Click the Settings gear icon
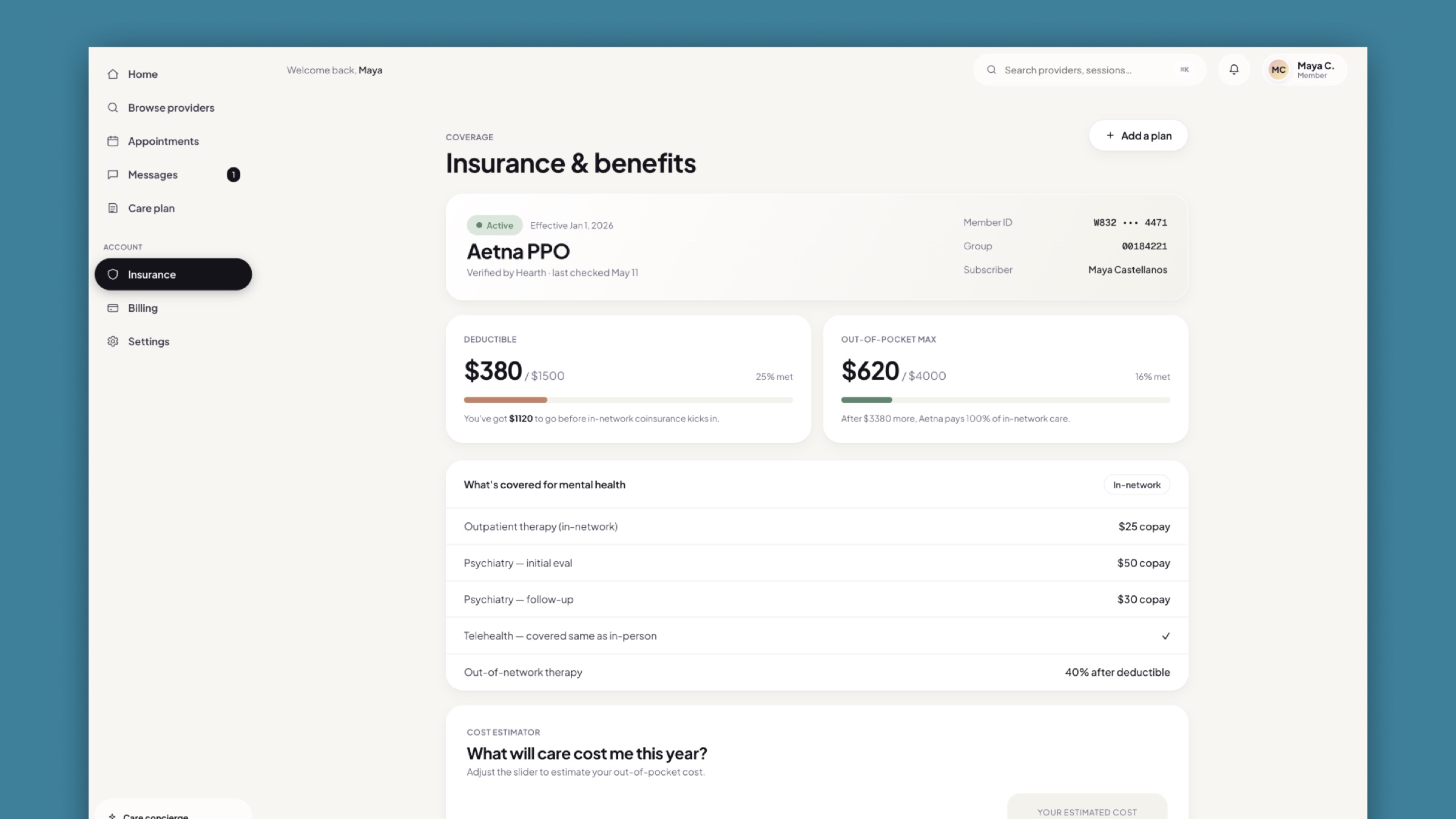 pyautogui.click(x=113, y=342)
